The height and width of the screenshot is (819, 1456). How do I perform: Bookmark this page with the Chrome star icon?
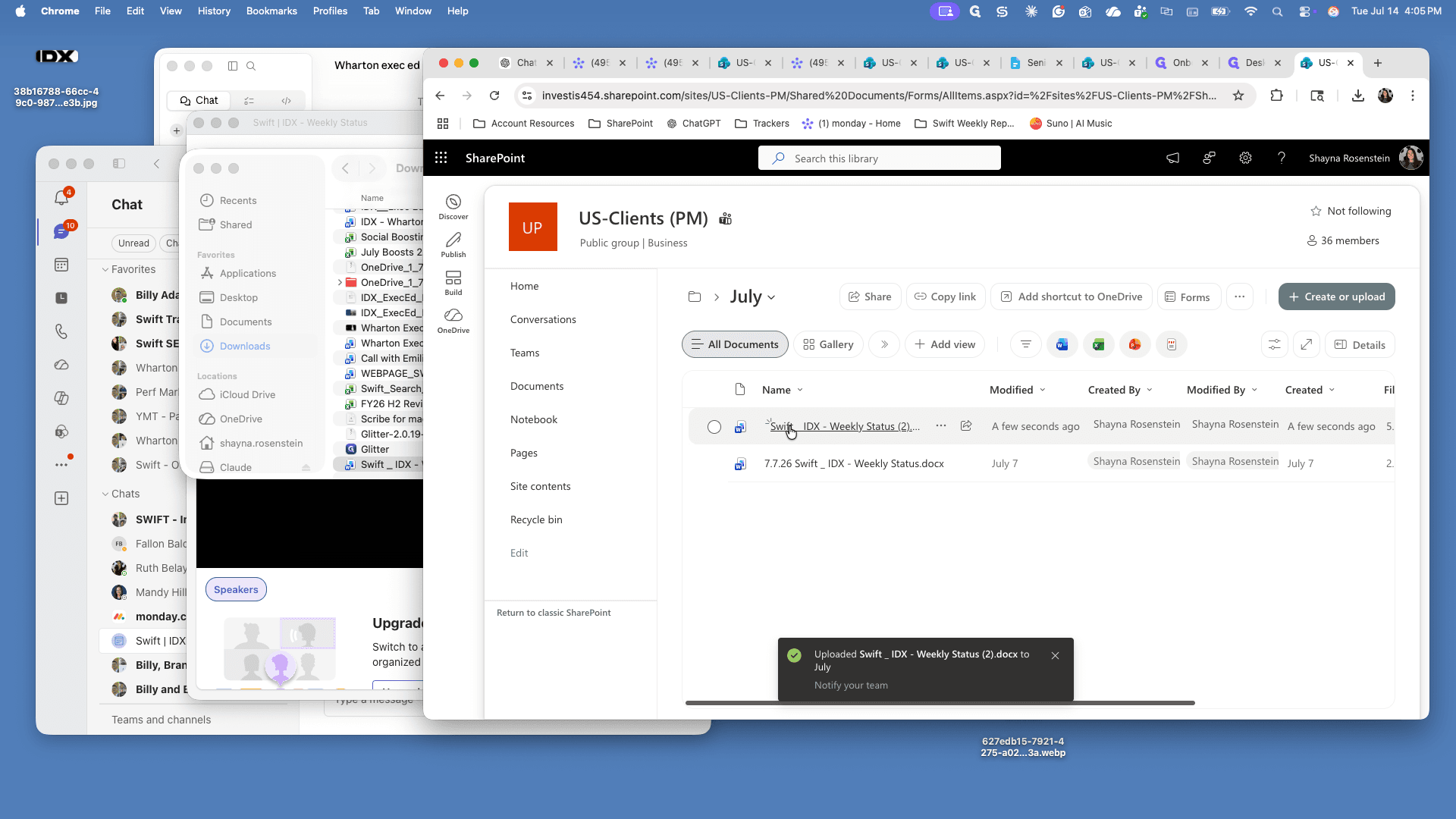tap(1238, 96)
